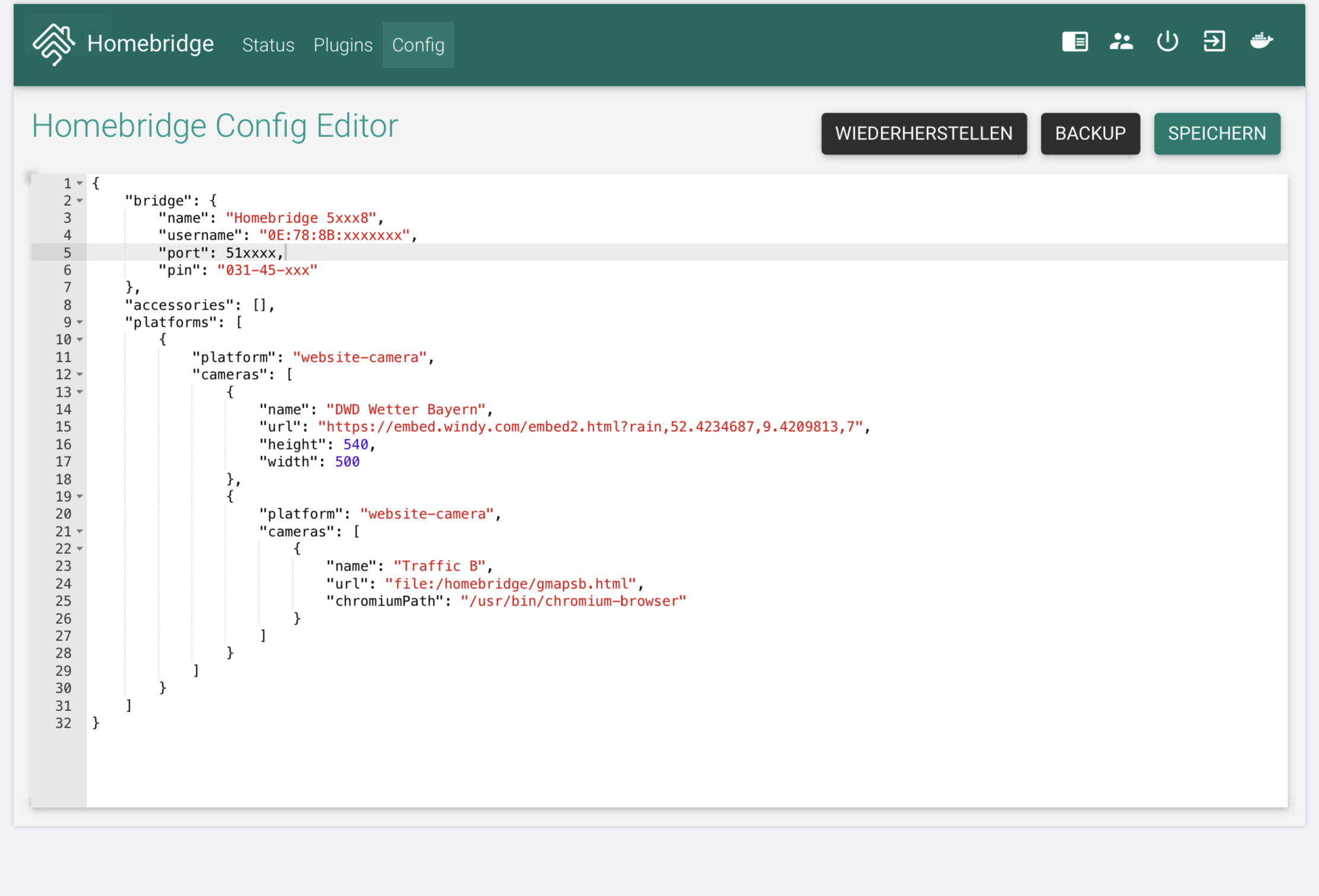
Task: Switch to the Status tab
Action: (x=268, y=45)
